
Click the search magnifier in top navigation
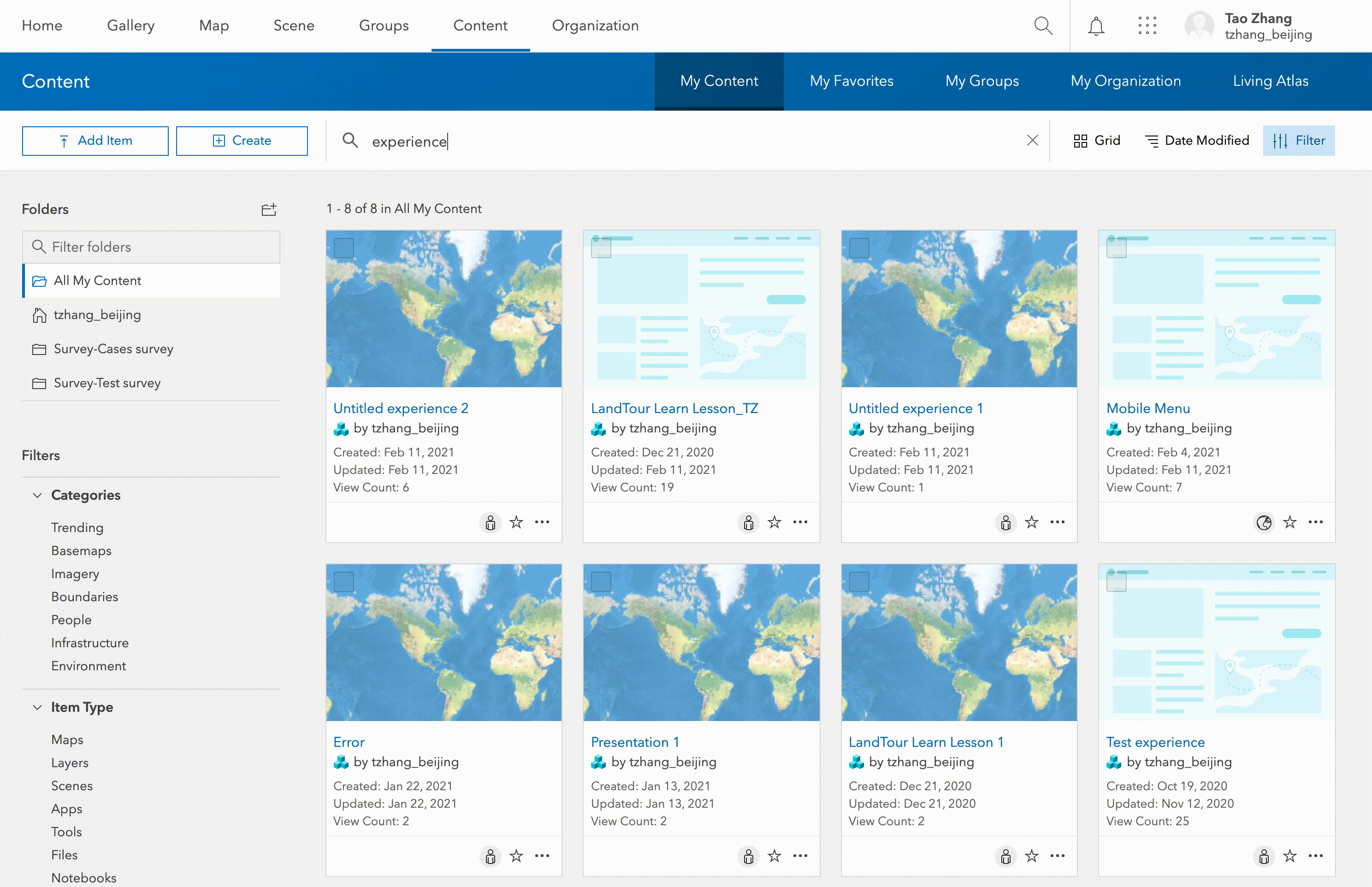point(1043,26)
